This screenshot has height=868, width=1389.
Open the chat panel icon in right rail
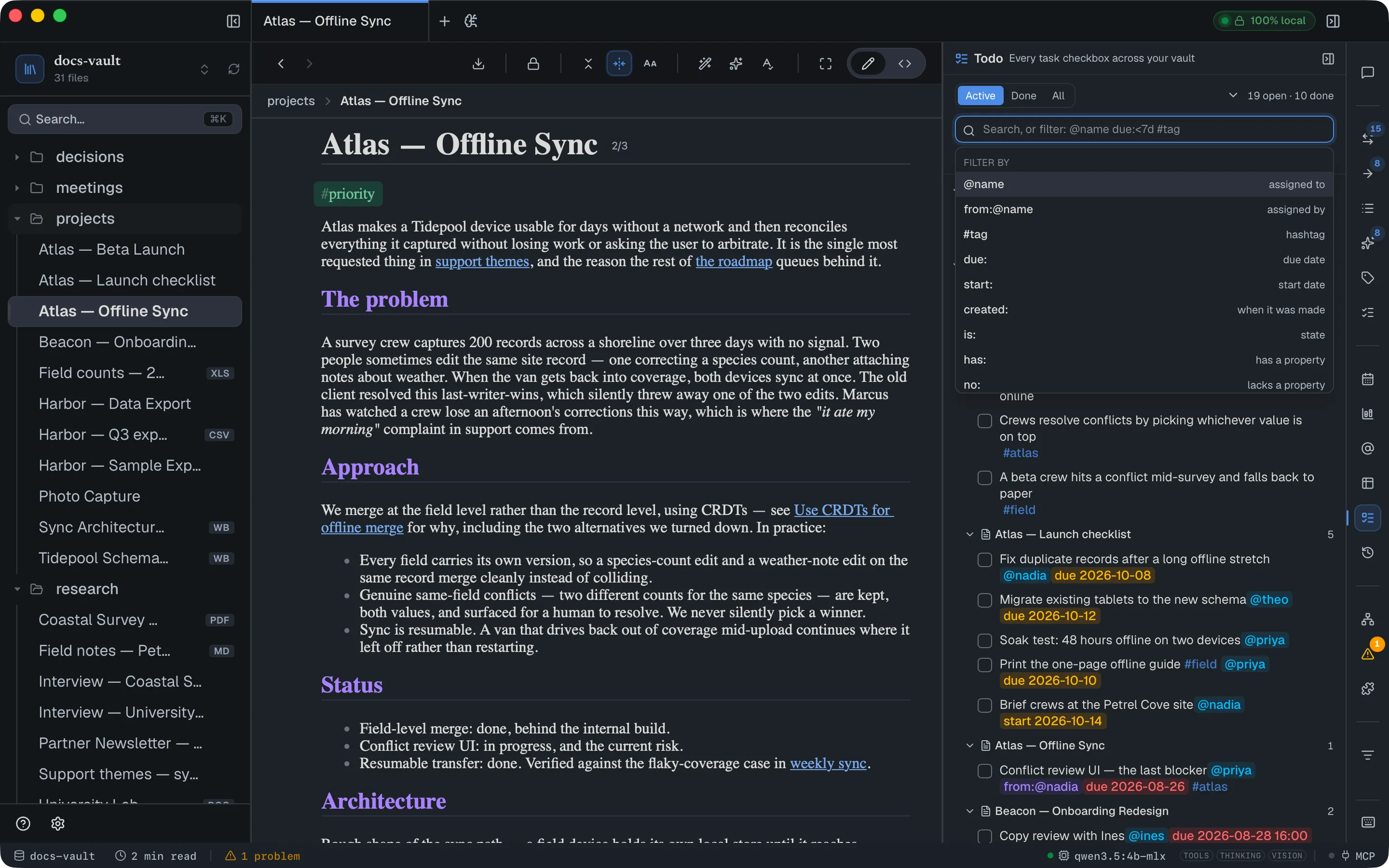(1368, 72)
